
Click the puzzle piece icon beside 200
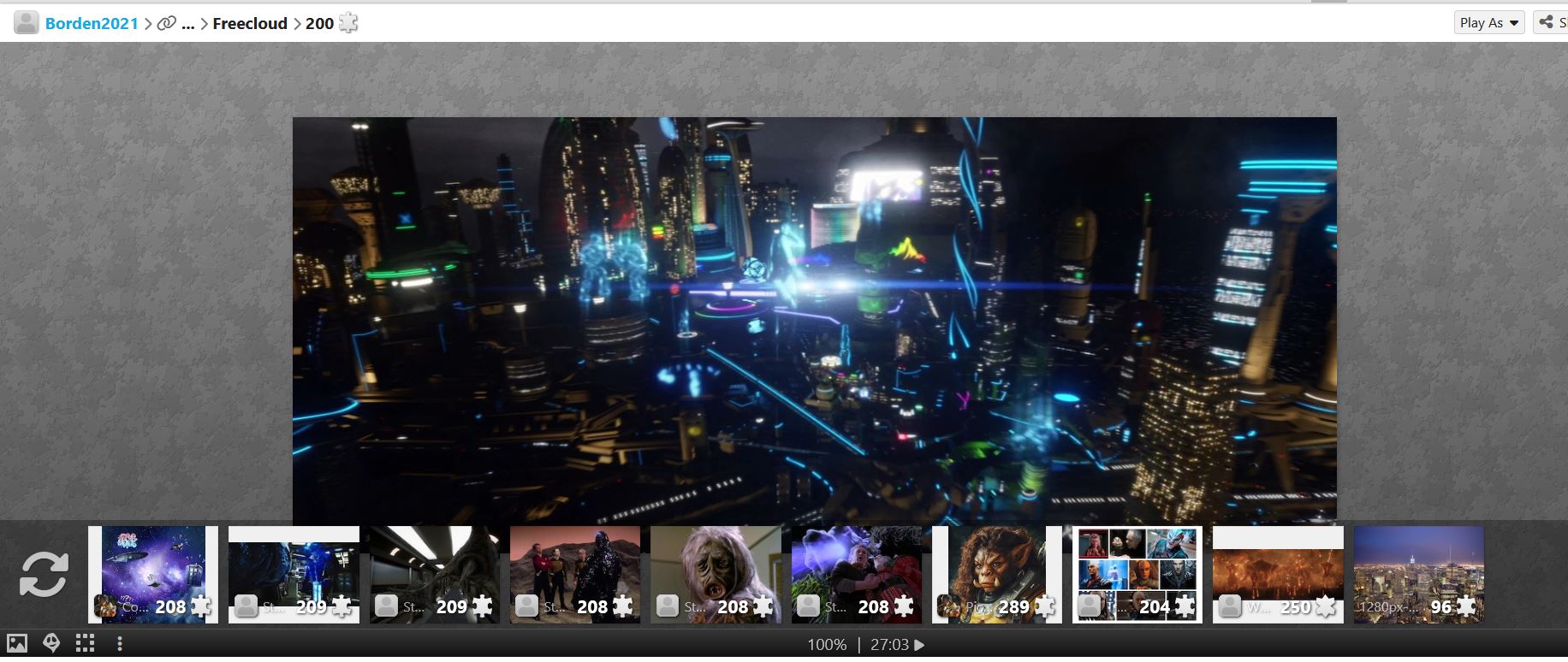348,23
